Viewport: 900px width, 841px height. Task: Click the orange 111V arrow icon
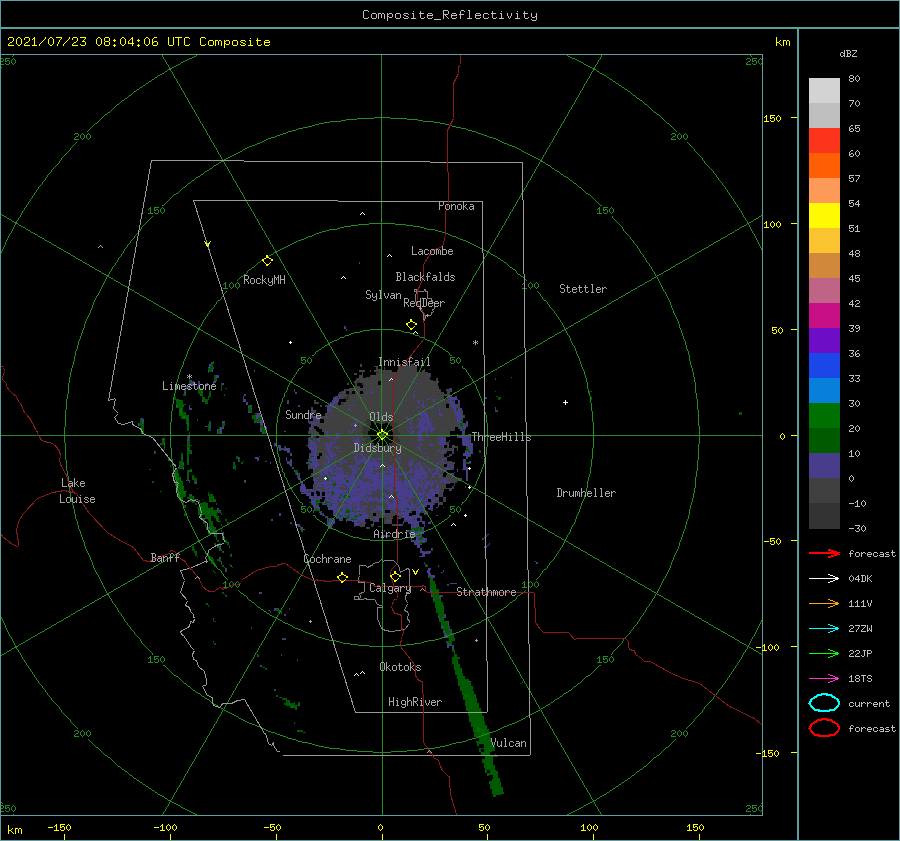click(x=824, y=603)
